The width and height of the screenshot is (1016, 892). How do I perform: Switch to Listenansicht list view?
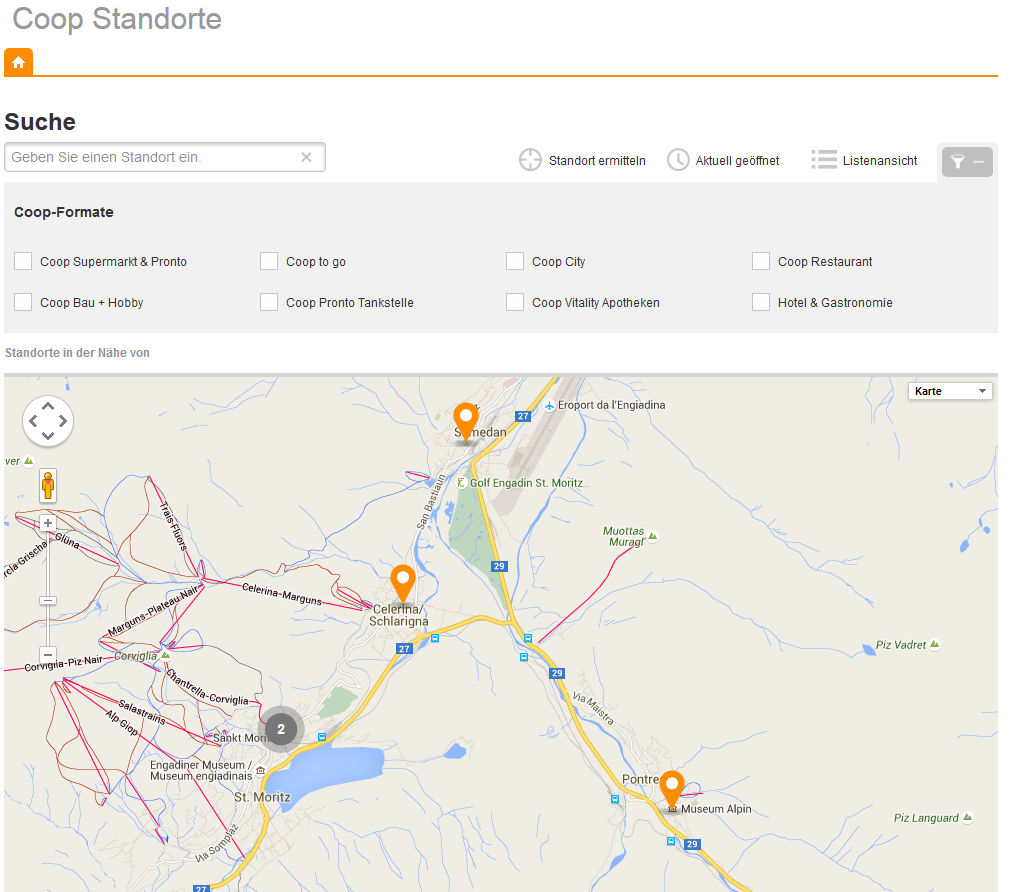click(x=864, y=160)
